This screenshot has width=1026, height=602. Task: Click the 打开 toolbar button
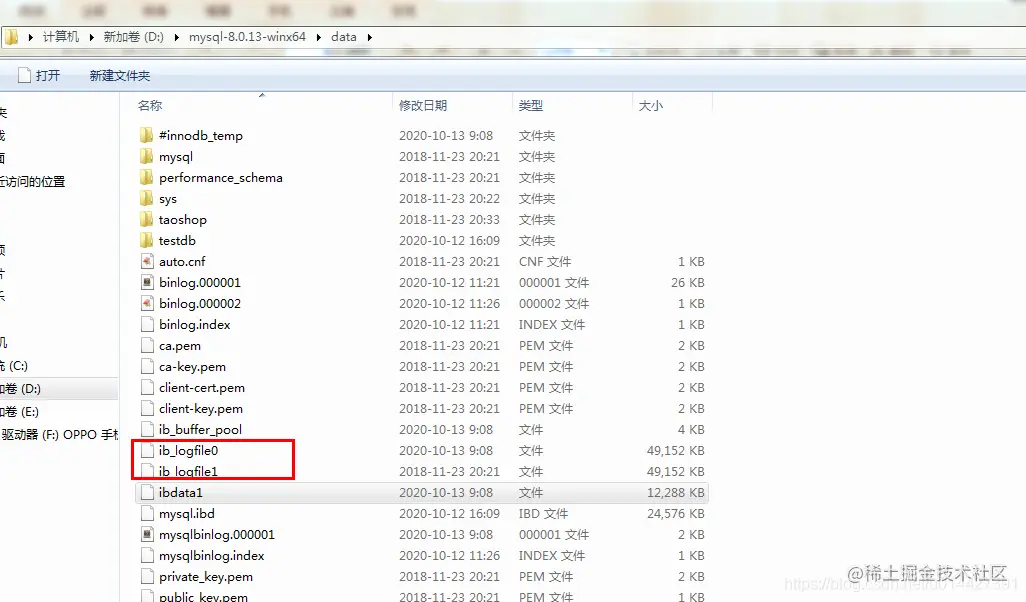[39, 75]
